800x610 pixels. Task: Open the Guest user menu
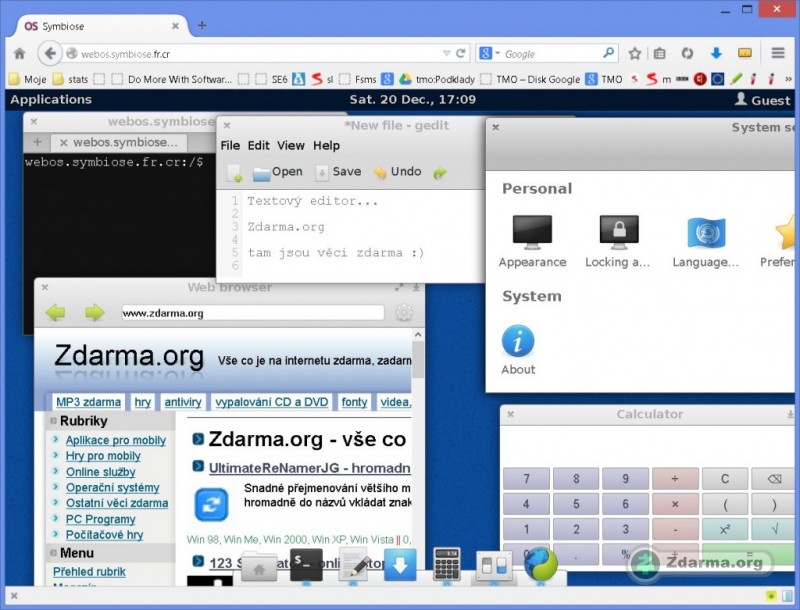coord(763,100)
